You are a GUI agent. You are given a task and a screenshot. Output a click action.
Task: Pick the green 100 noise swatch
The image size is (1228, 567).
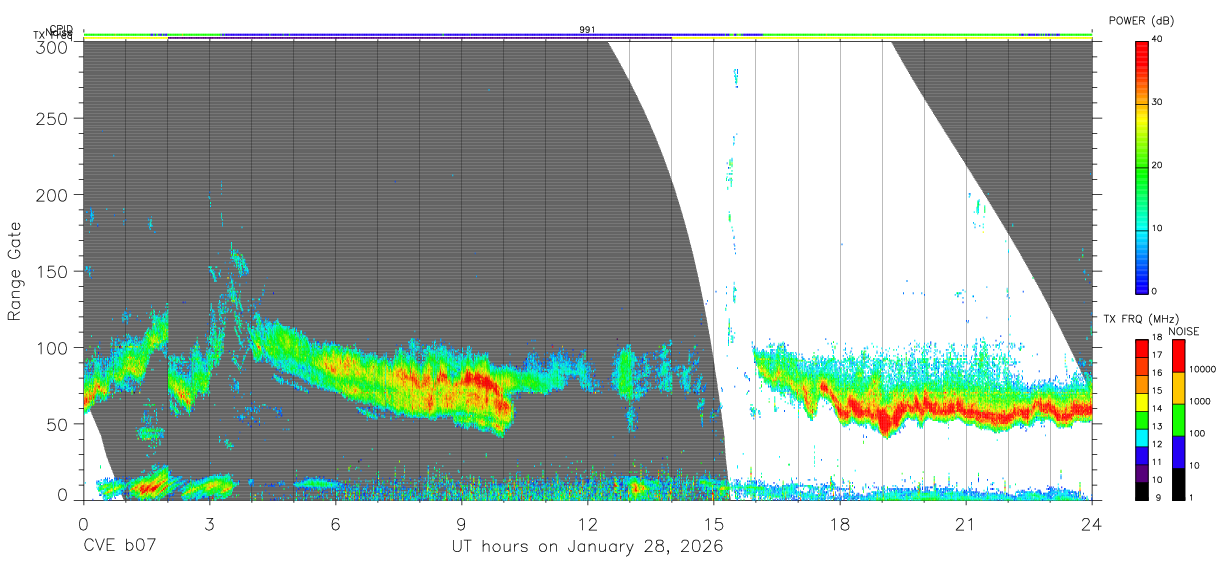(x=1177, y=419)
